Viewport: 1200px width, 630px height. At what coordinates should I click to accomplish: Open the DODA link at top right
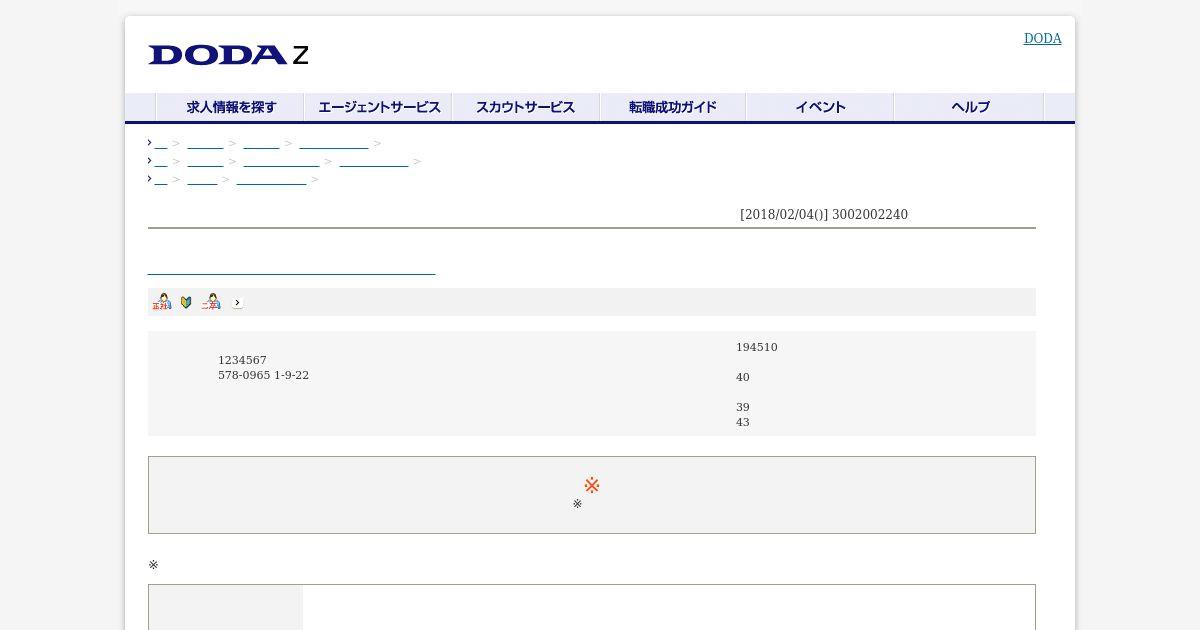click(1042, 38)
